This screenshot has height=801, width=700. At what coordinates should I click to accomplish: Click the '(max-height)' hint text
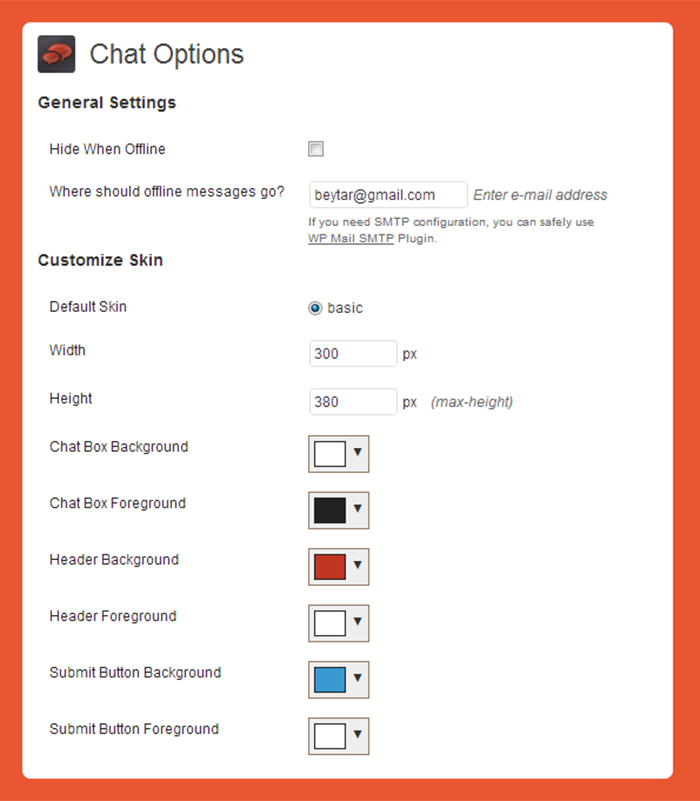click(x=472, y=402)
